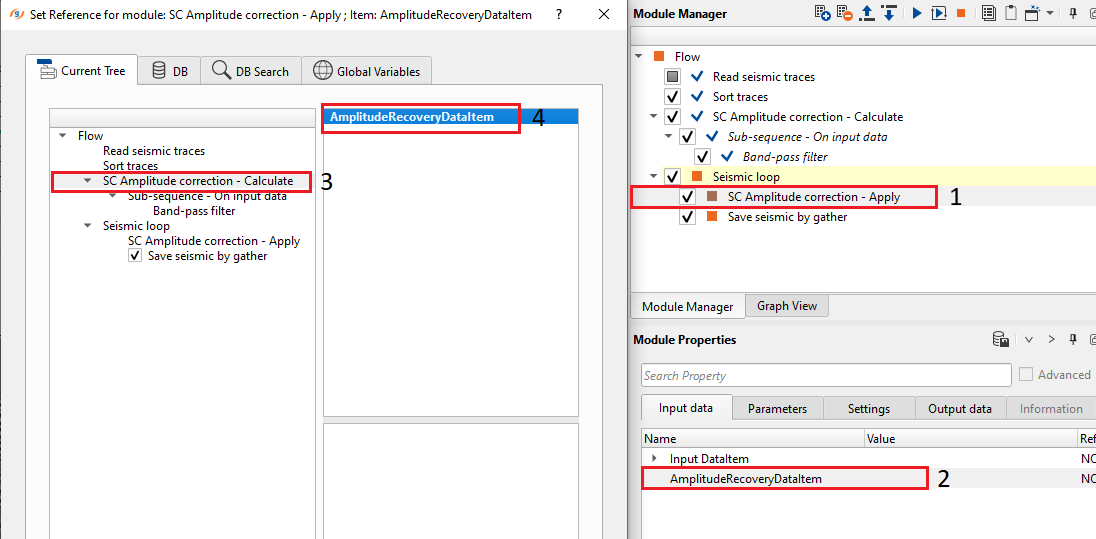Click the clipboard paste icon in Module Manager
Viewport: 1096px width, 539px height.
[1011, 13]
